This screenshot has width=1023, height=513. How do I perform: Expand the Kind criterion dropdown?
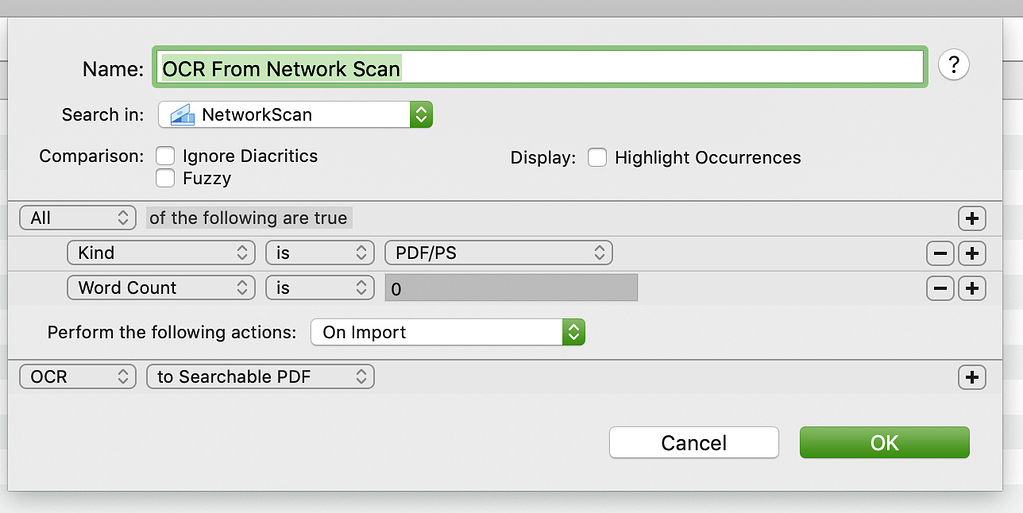point(161,253)
